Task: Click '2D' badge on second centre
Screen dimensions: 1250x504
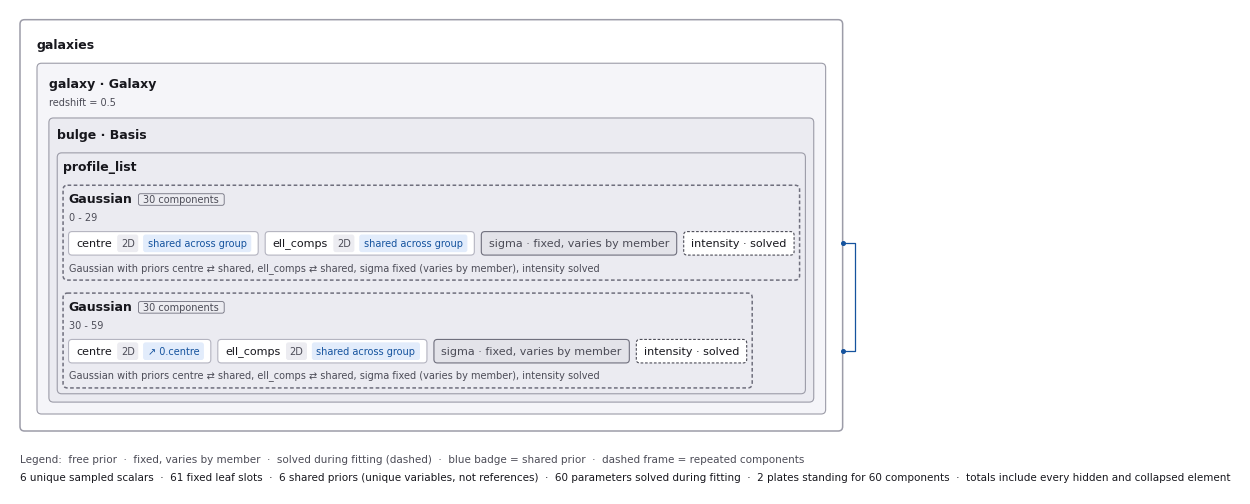Action: pos(128,352)
